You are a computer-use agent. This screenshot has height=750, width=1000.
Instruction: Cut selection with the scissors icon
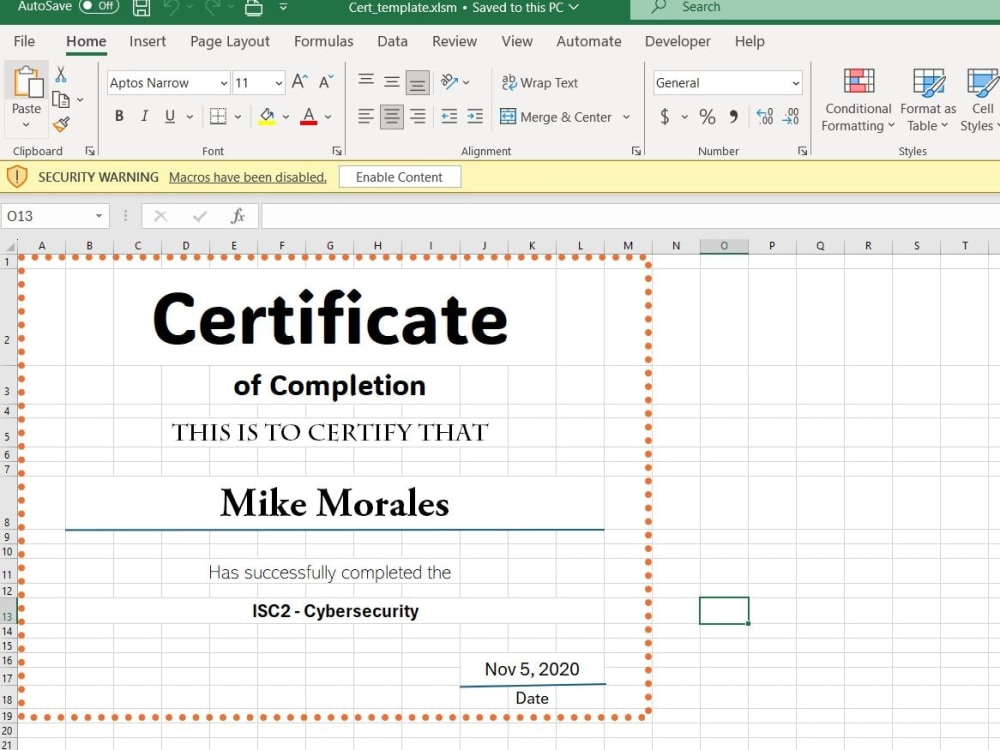coord(61,75)
